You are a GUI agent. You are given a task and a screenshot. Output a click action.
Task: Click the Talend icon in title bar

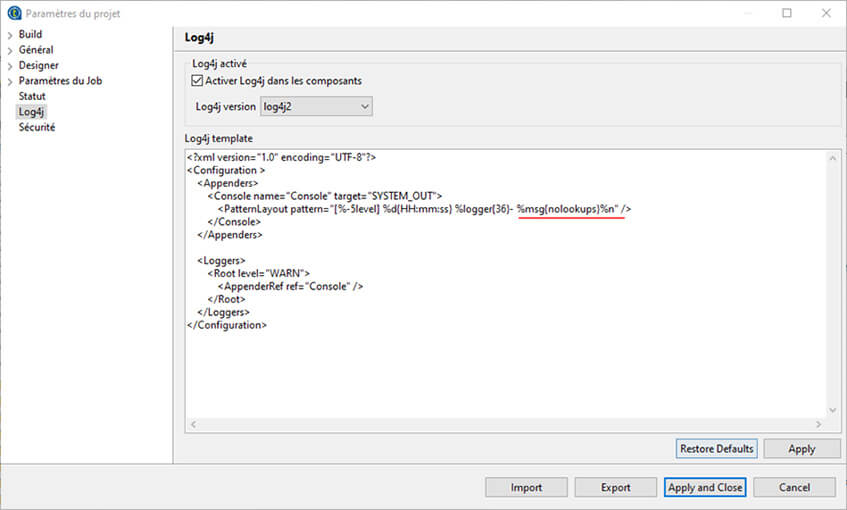14,13
